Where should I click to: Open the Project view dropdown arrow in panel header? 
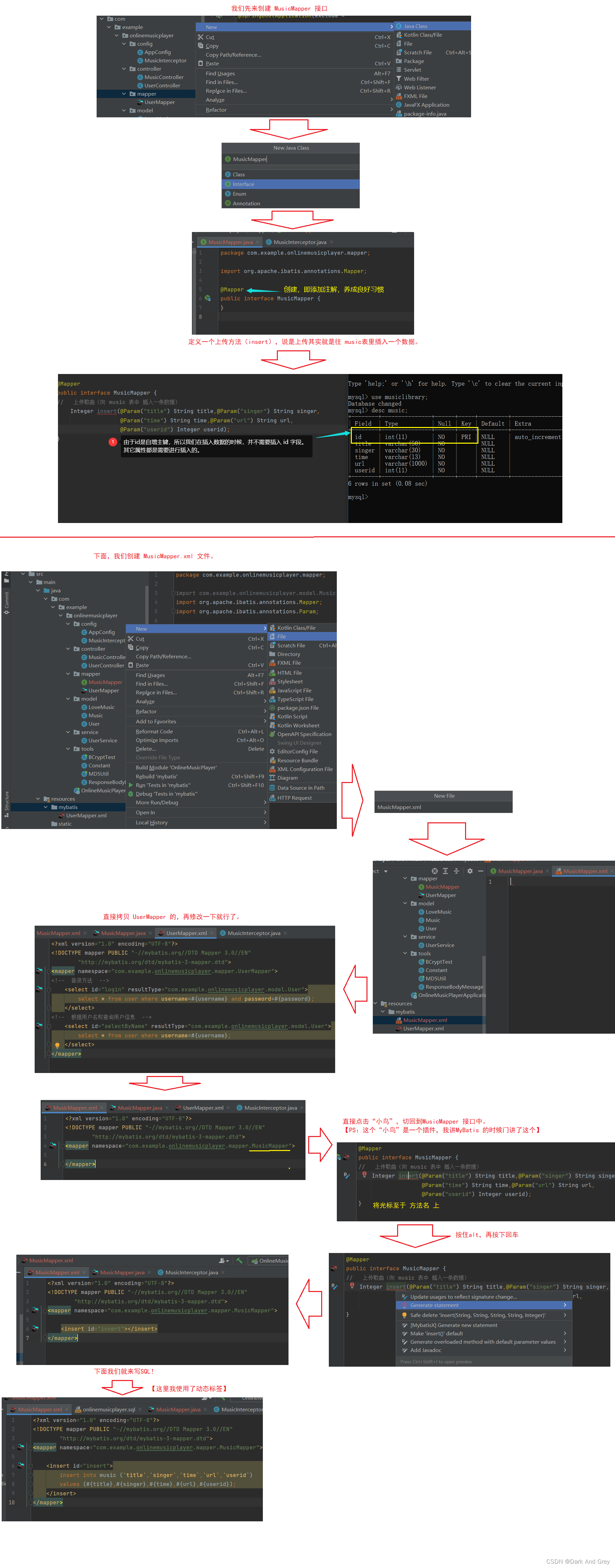tap(386, 872)
